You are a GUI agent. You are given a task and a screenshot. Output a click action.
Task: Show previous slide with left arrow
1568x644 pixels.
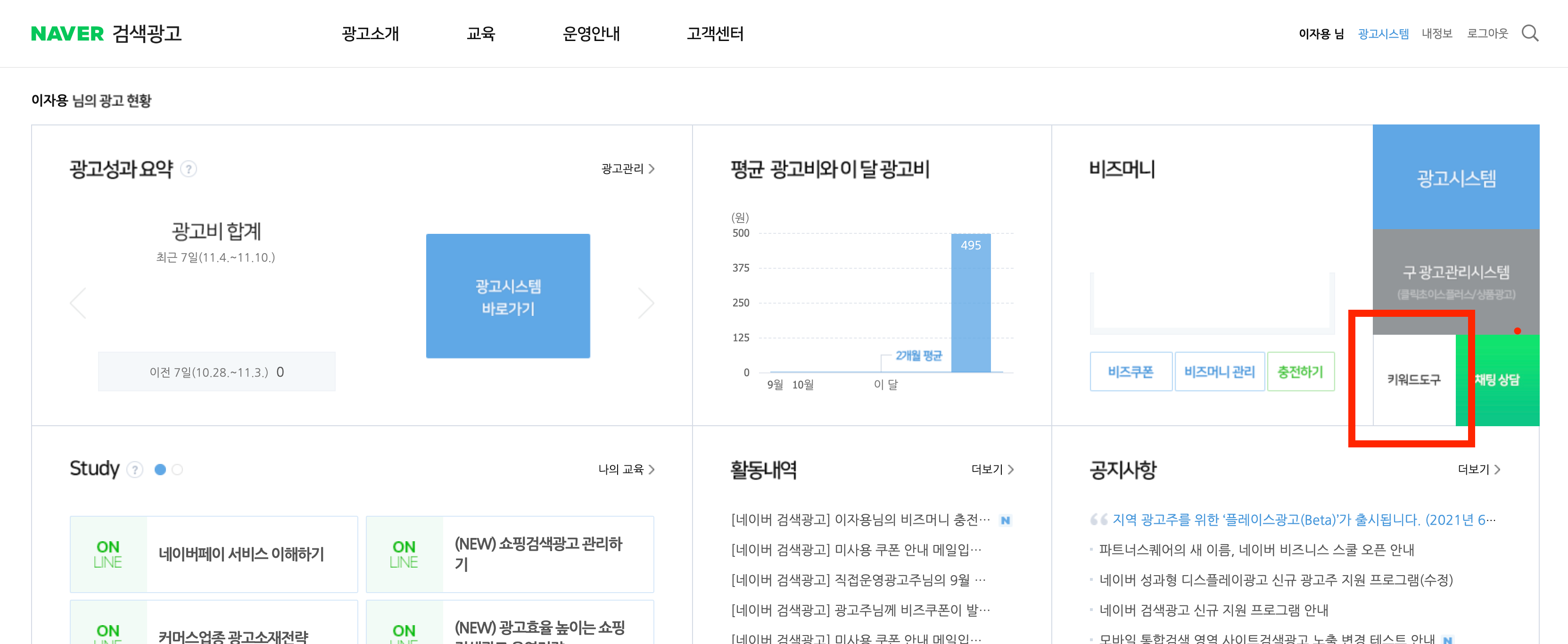(x=79, y=303)
